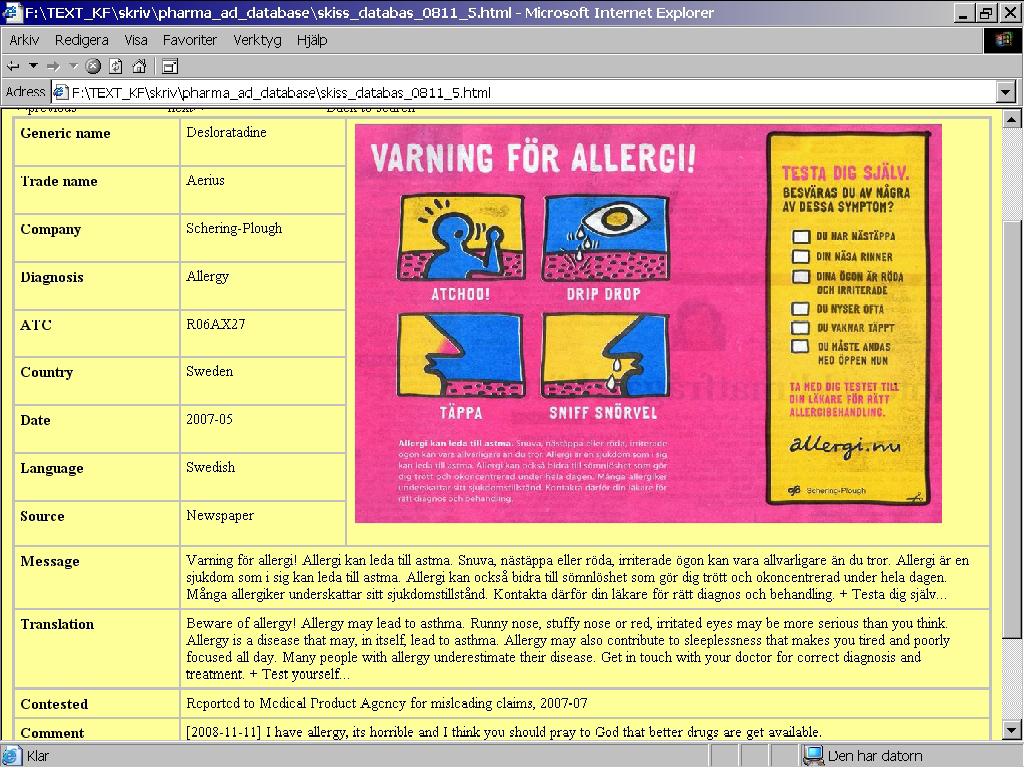The height and width of the screenshot is (768, 1024).
Task: Click the 'Diagnosis' row label
Action: point(52,277)
